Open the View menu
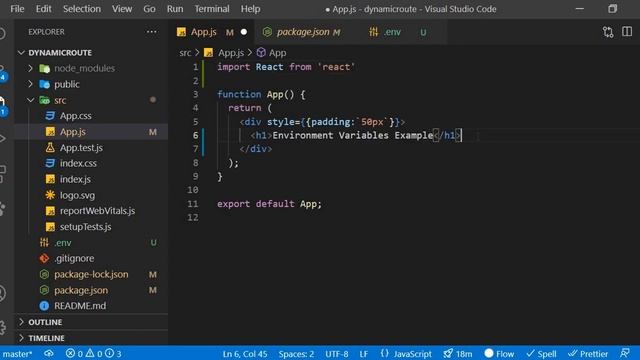 (122, 9)
